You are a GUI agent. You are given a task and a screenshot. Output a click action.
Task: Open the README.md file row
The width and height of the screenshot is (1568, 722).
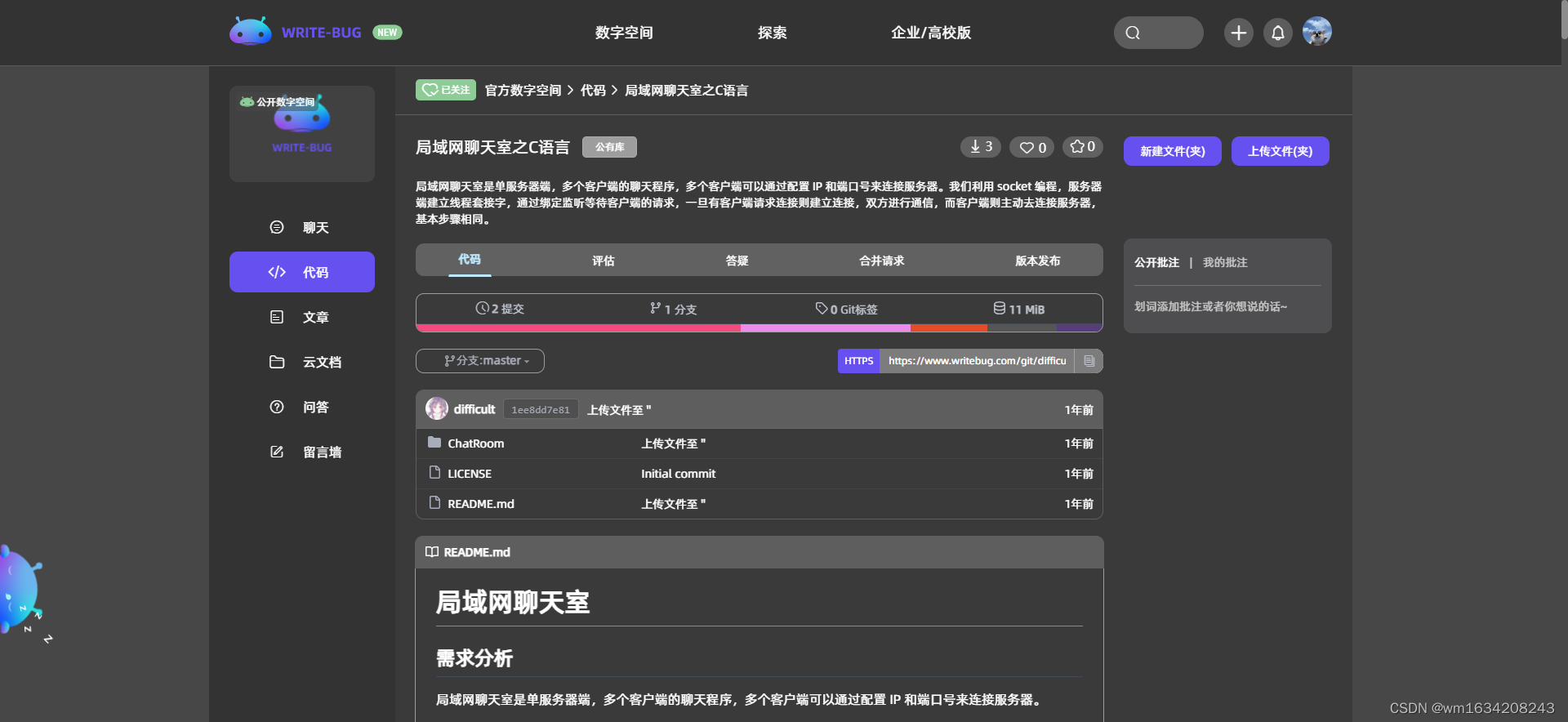[759, 504]
